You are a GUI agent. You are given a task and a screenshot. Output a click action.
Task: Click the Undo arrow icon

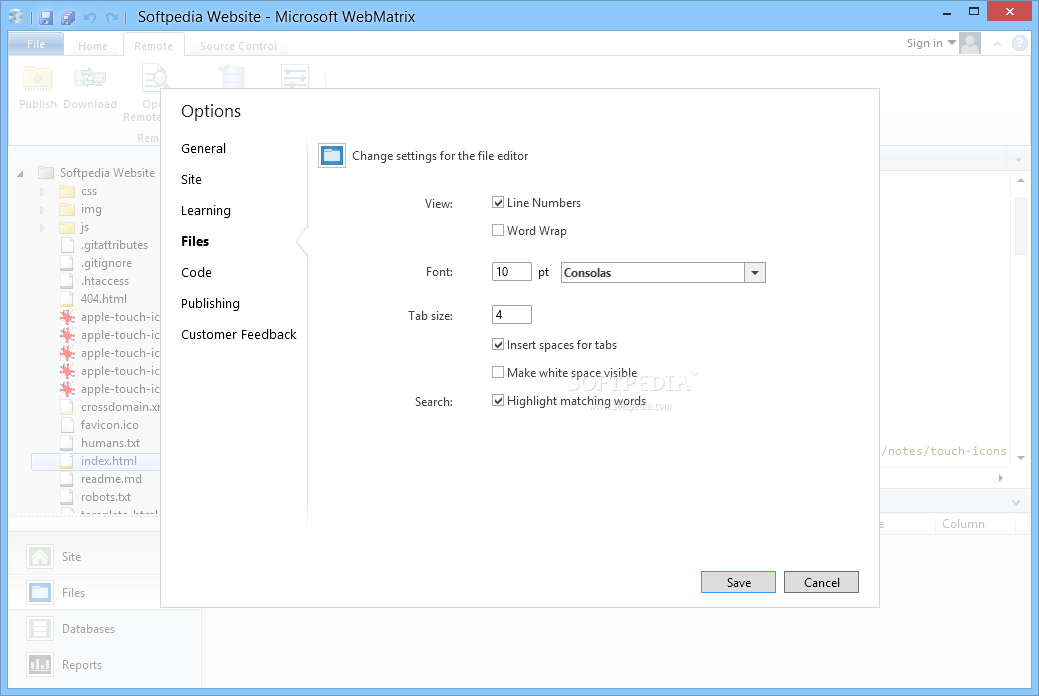tap(90, 17)
